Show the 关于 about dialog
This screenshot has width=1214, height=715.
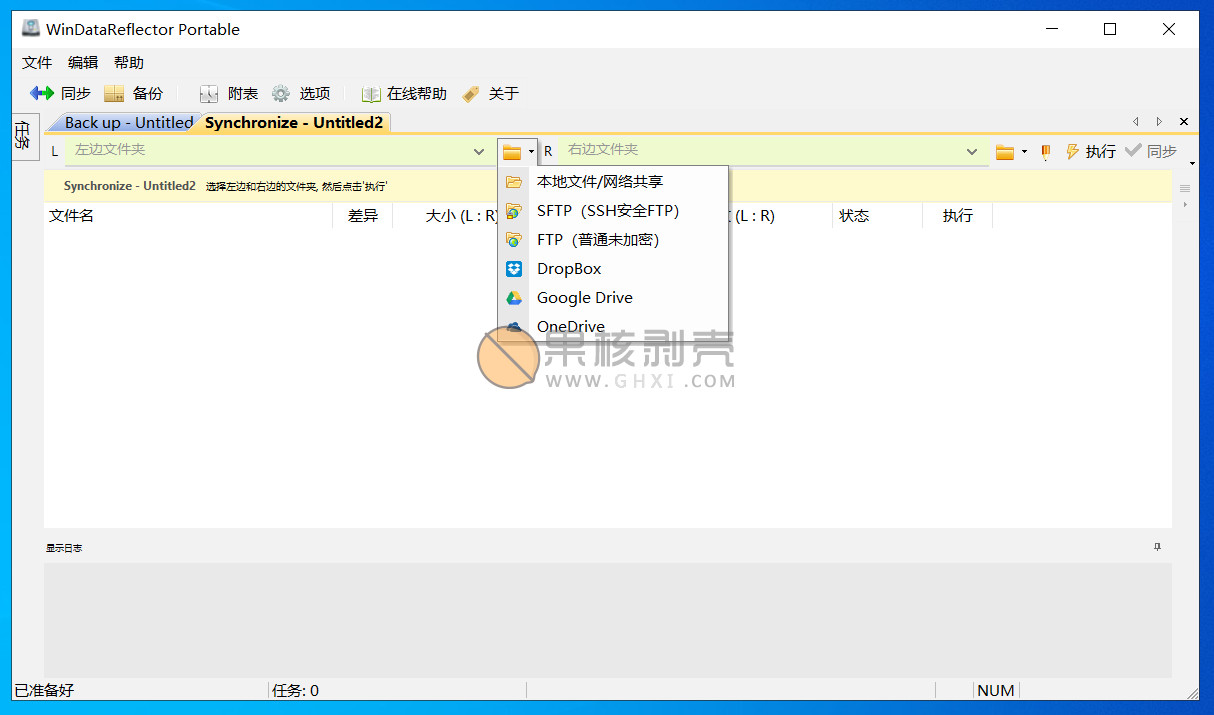point(490,93)
